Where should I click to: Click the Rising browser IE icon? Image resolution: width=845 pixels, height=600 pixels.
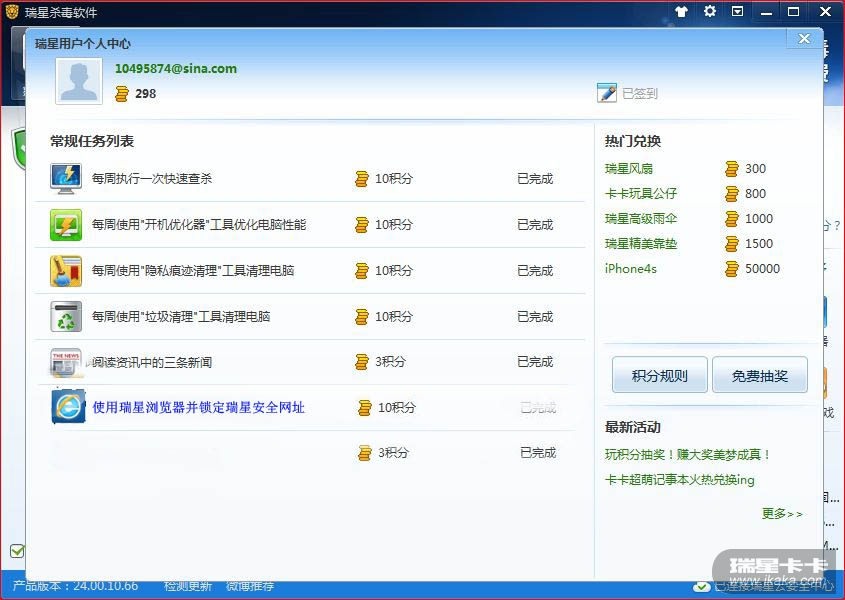point(68,406)
